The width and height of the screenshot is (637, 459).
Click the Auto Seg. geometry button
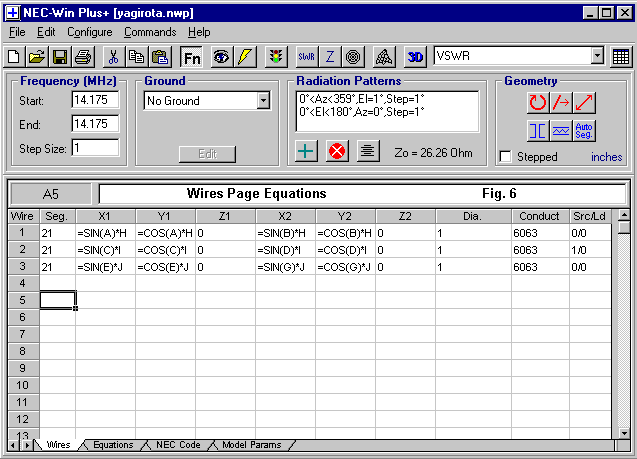(585, 131)
